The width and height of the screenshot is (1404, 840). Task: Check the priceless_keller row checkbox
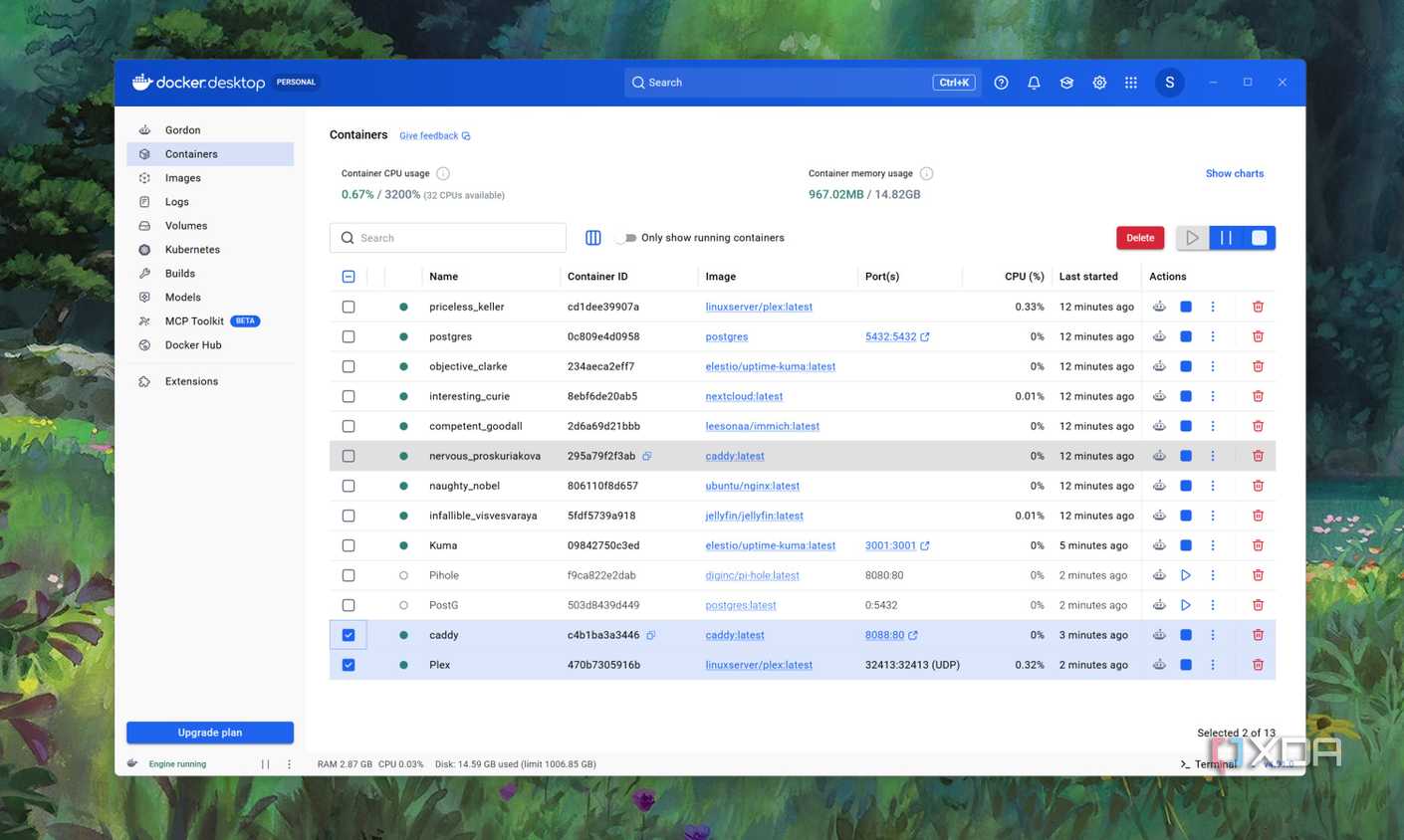tap(349, 307)
